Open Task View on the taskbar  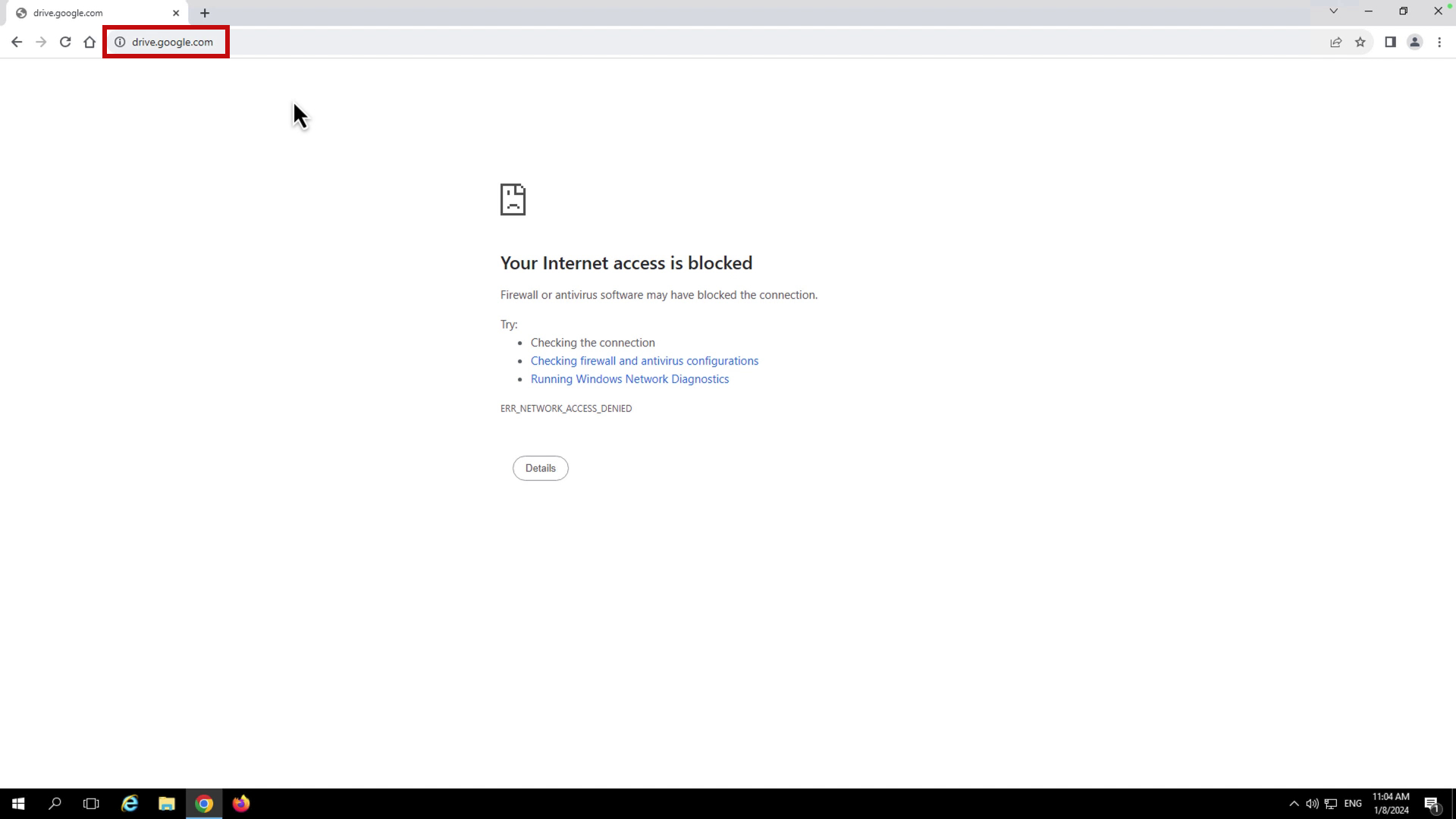[91, 804]
